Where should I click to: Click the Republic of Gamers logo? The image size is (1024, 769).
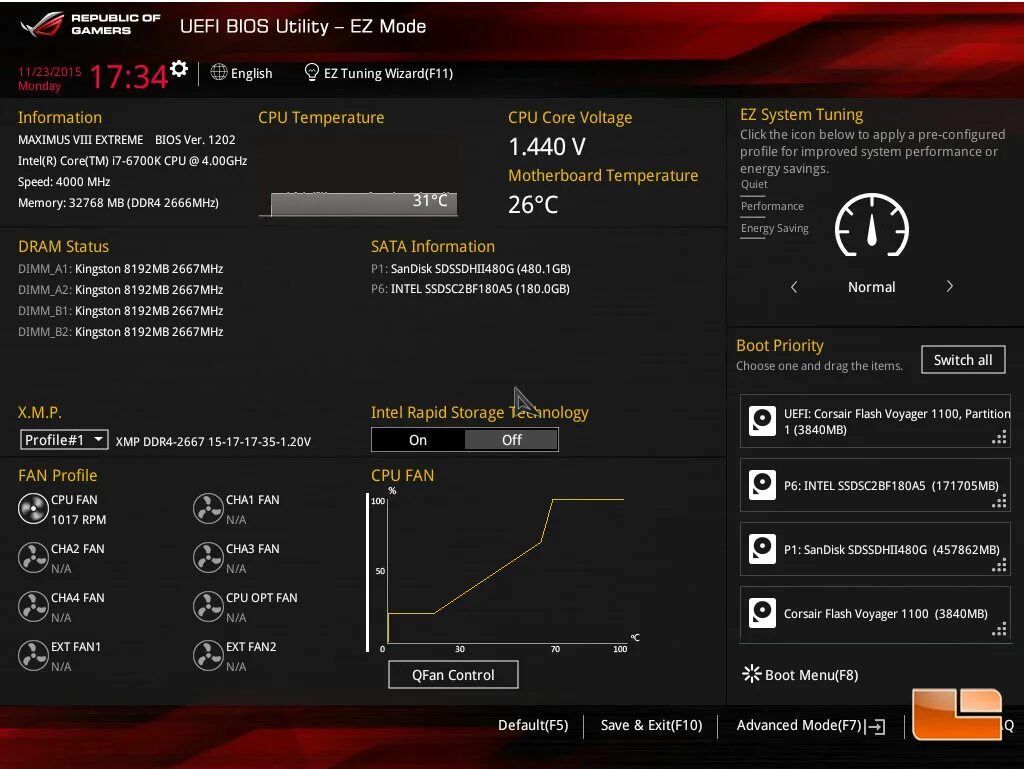pyautogui.click(x=90, y=24)
